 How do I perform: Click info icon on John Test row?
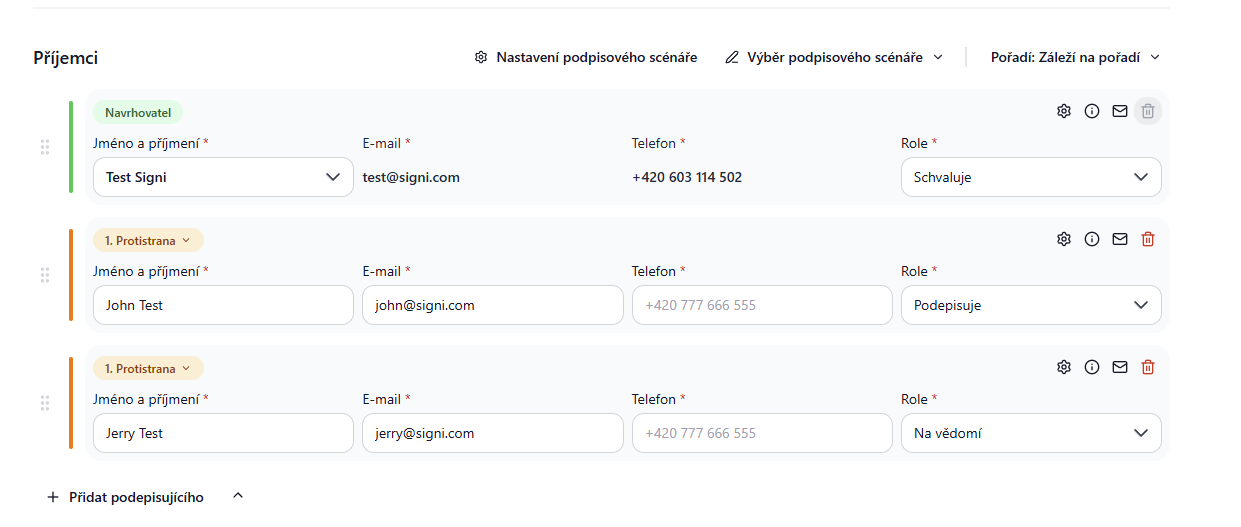(x=1092, y=239)
